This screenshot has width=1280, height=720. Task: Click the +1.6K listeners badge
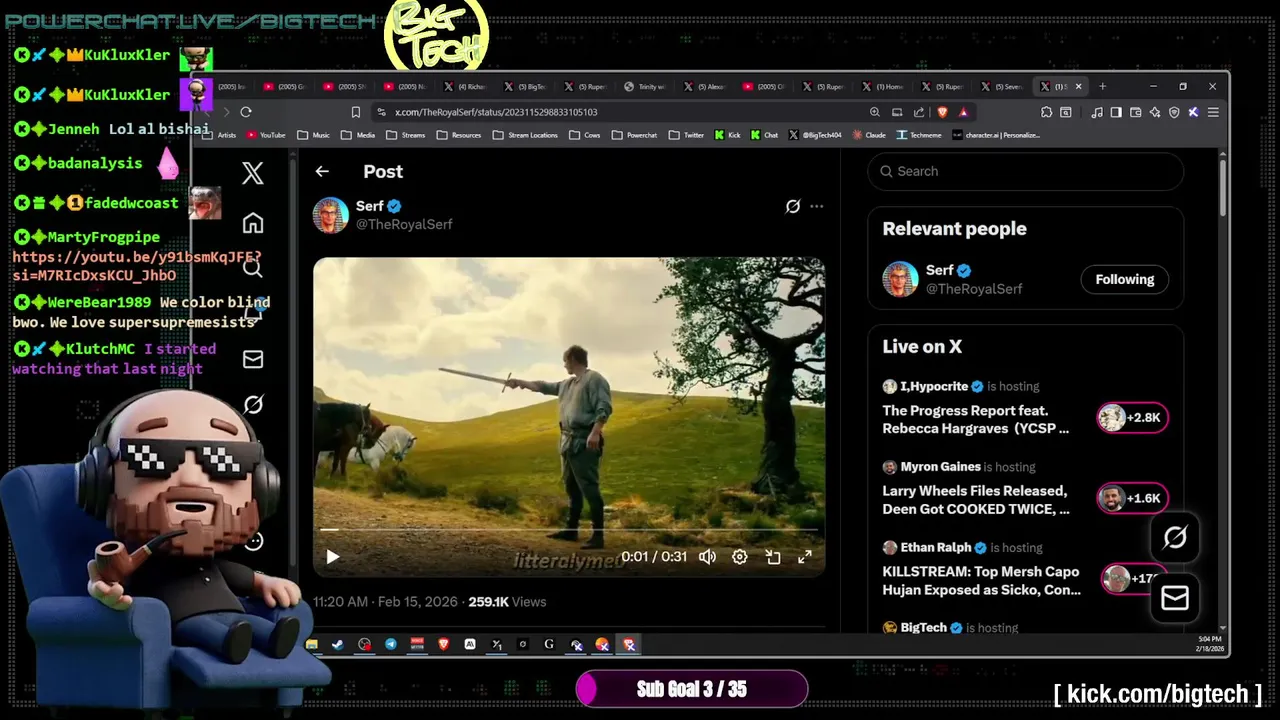1133,498
